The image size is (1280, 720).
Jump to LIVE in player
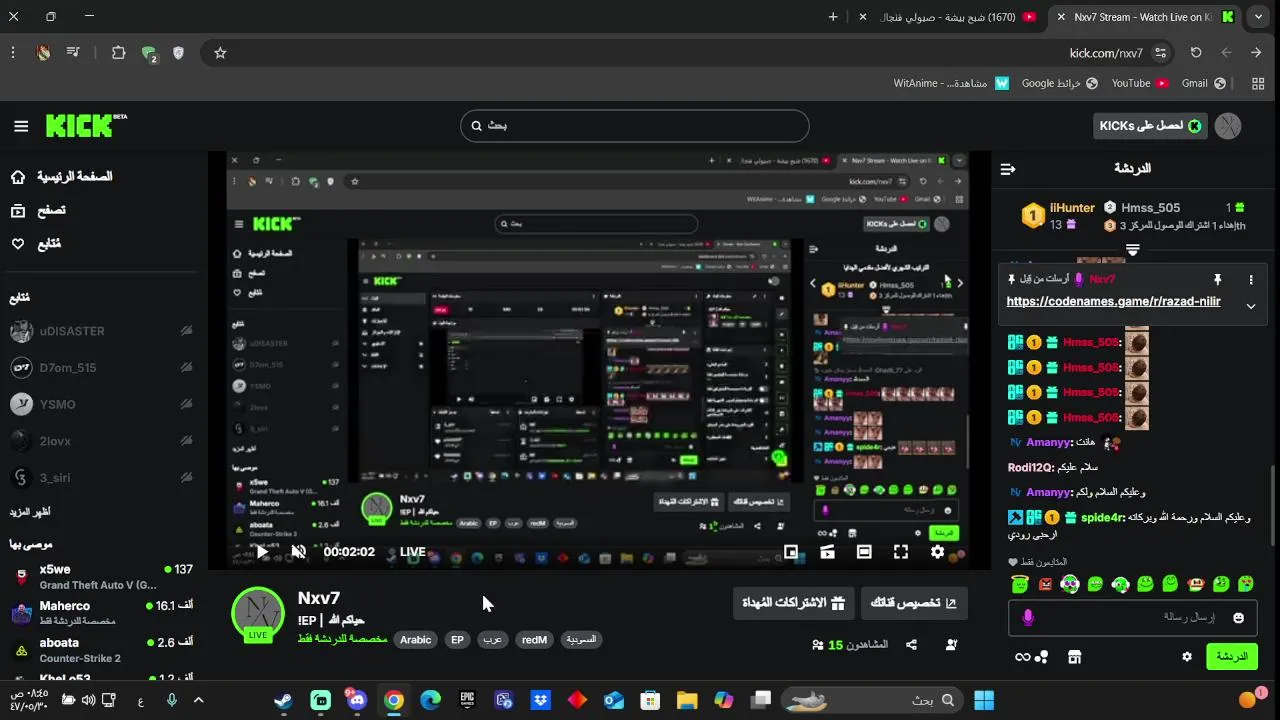tap(413, 552)
